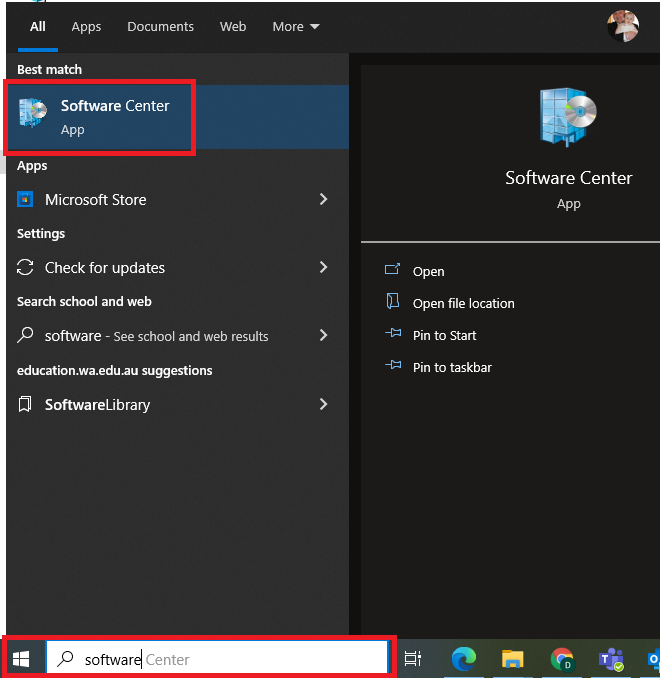Click the Open file location icon
Viewport: 660px width, 678px height.
coord(392,301)
